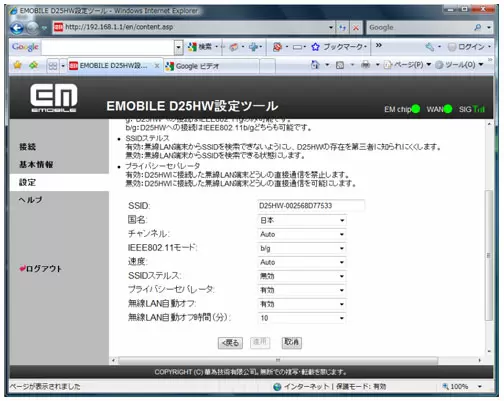Open the new tab button
Screen dimensions: 504x401
pyautogui.click(x=267, y=66)
